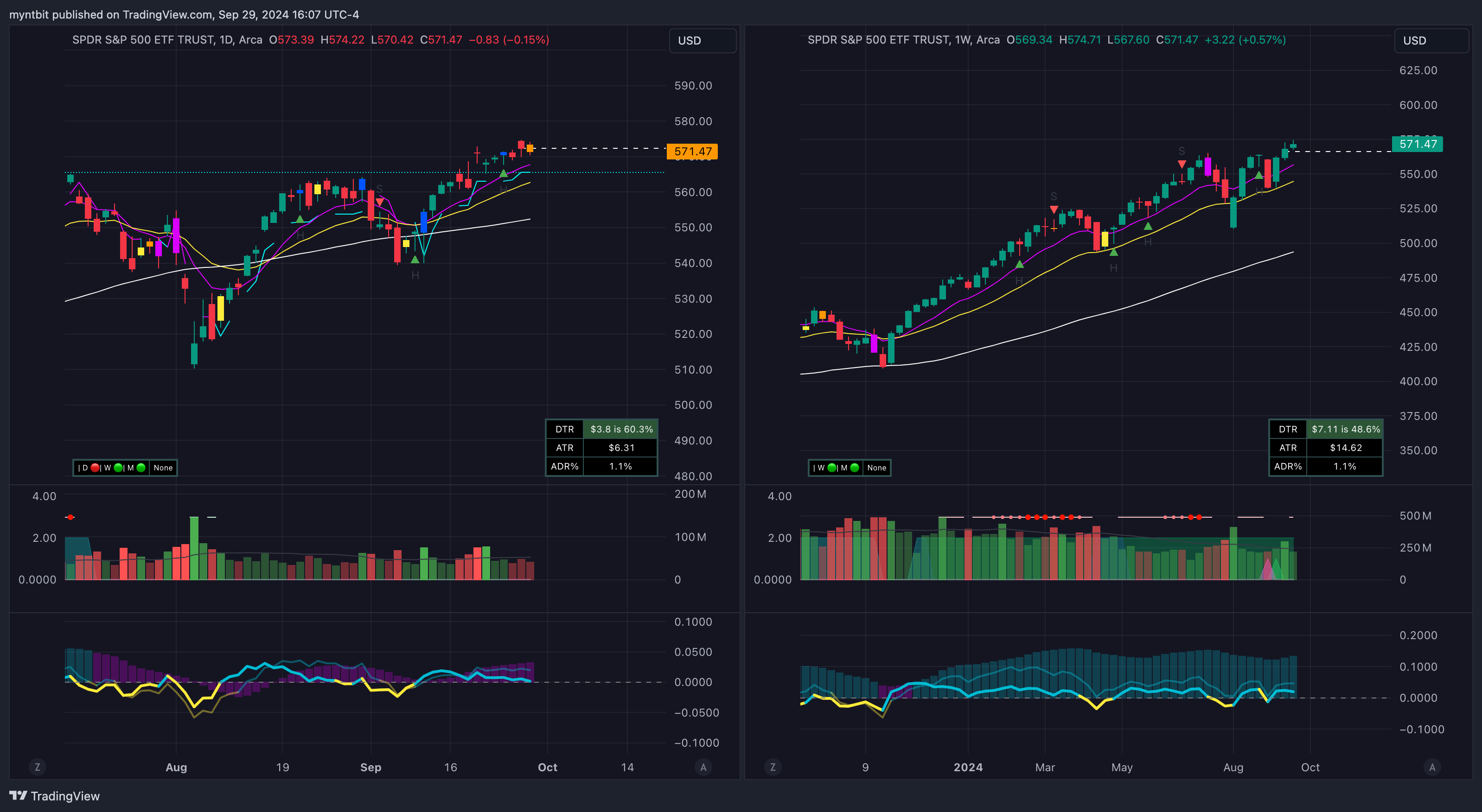Image resolution: width=1482 pixels, height=812 pixels.
Task: Click the ADR% label in the weekly table
Action: [1288, 466]
